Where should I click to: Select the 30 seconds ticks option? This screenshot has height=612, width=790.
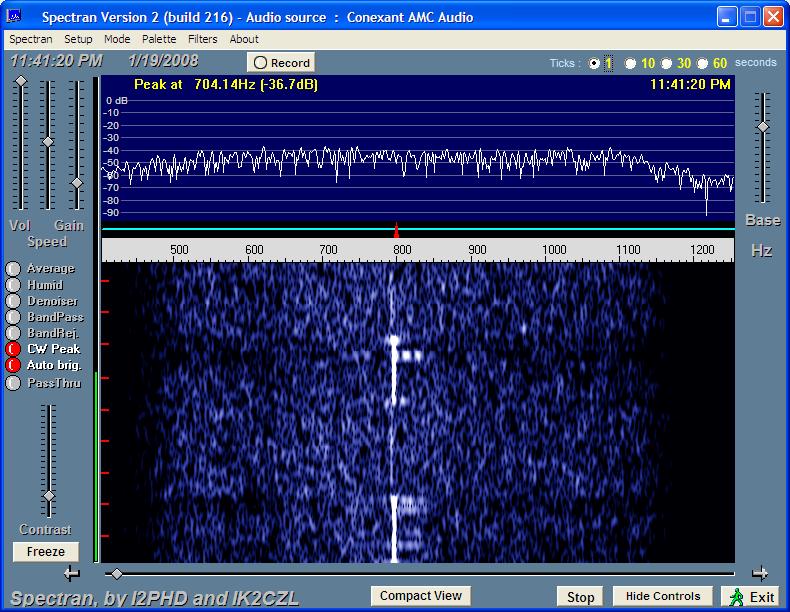[x=667, y=63]
